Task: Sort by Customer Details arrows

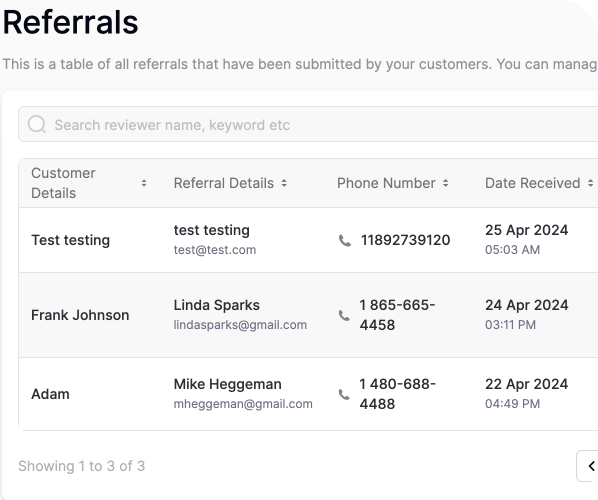Action: [144, 183]
